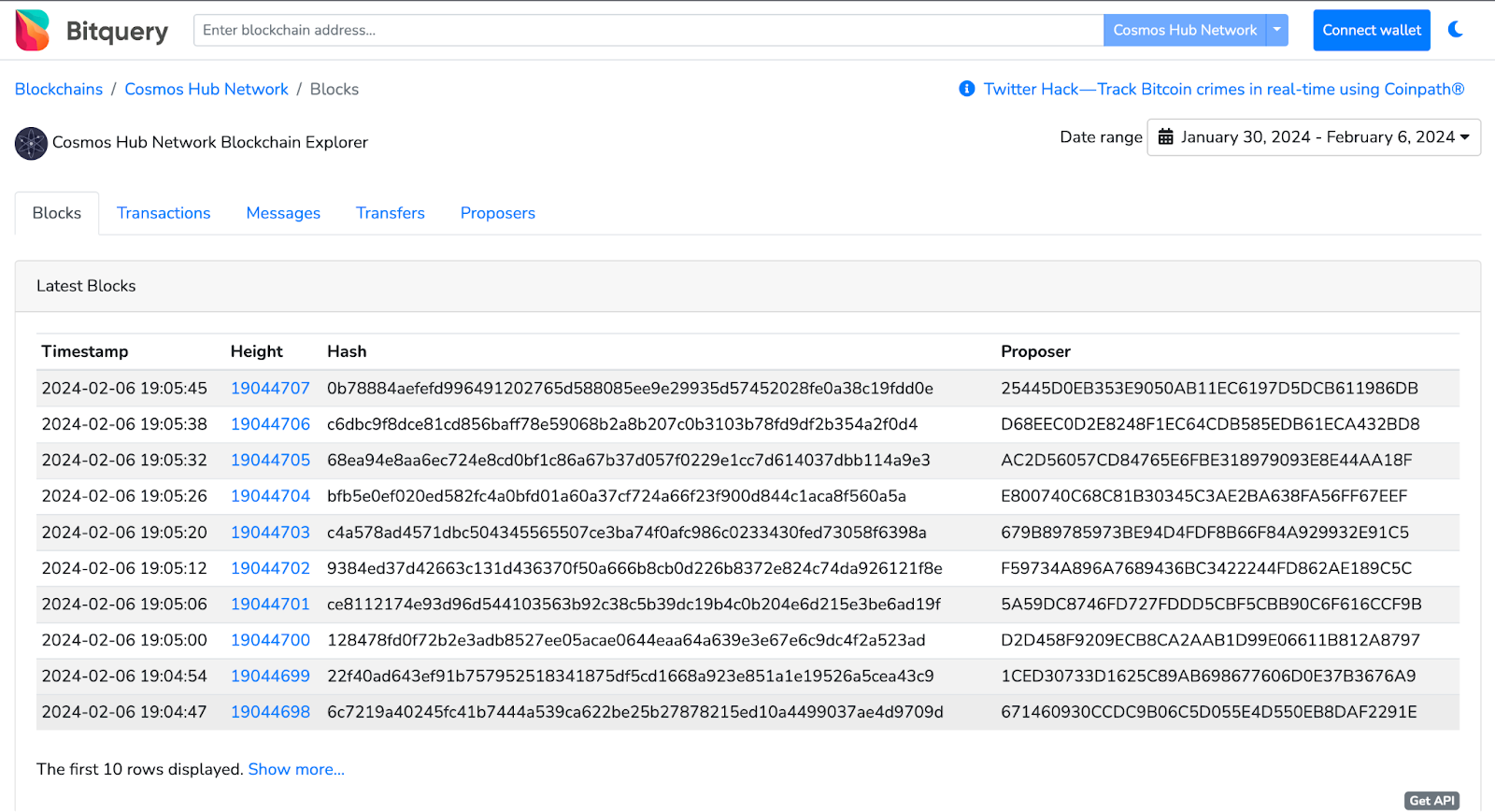
Task: Open block height 19044698
Action: click(x=270, y=712)
